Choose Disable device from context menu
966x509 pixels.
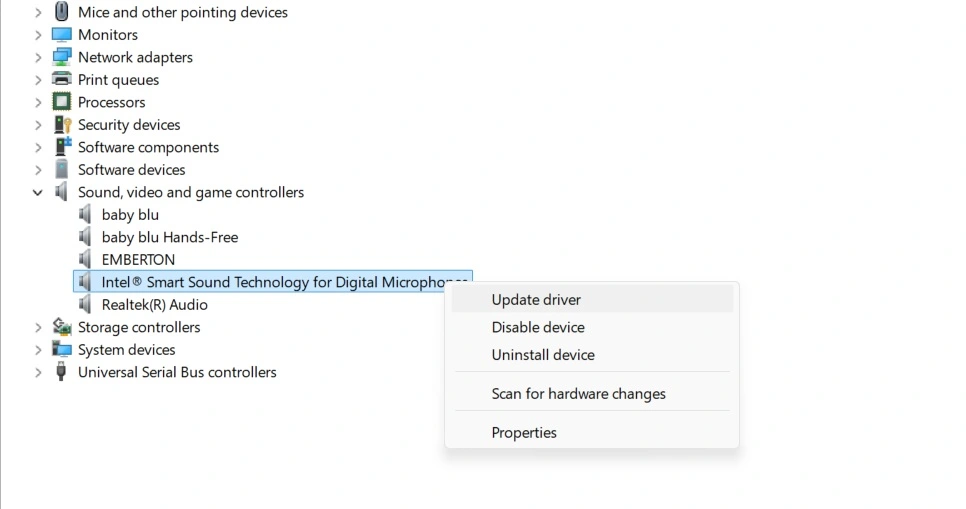coord(592,327)
